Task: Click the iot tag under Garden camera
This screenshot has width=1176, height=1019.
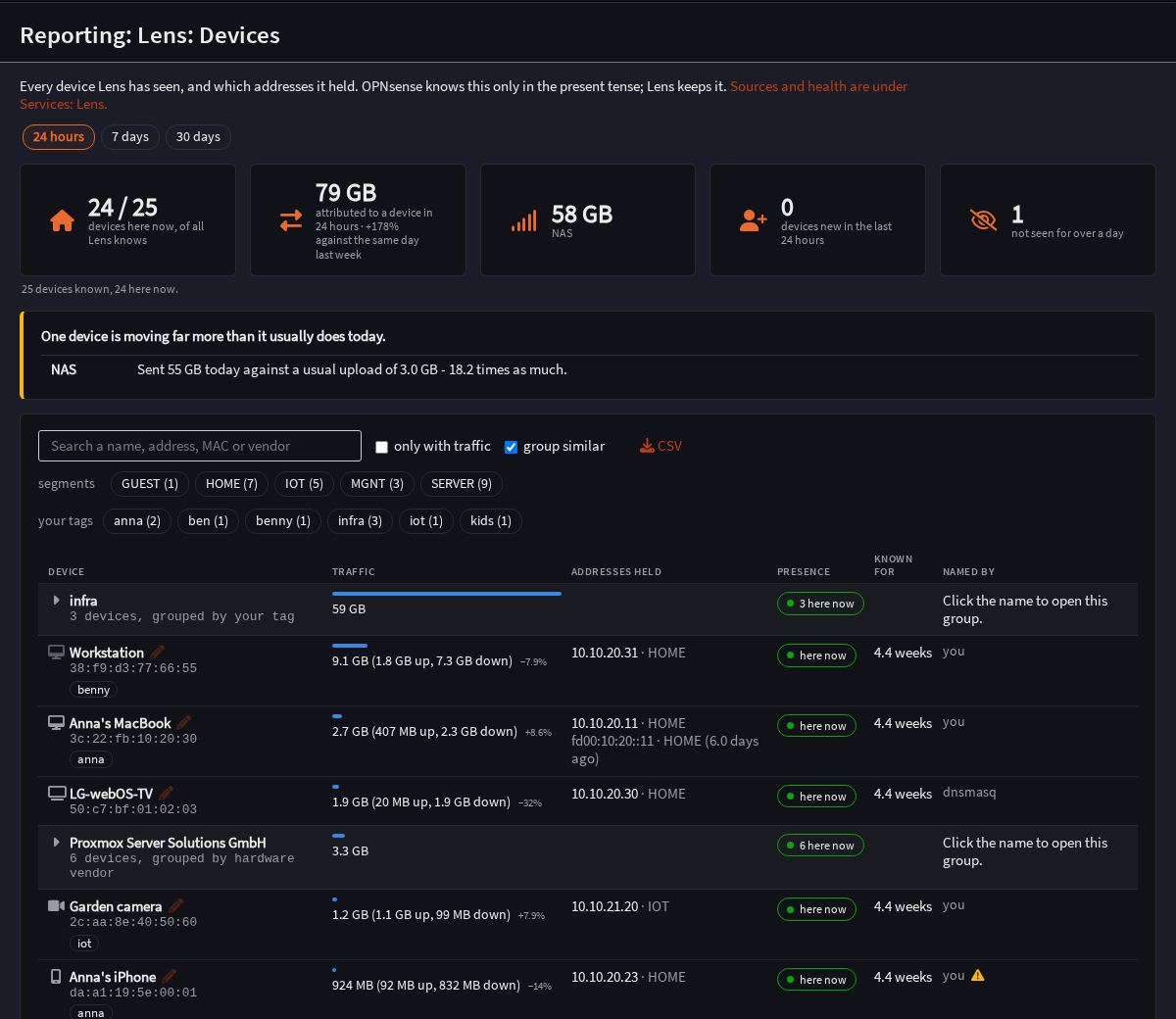Action: 84,944
